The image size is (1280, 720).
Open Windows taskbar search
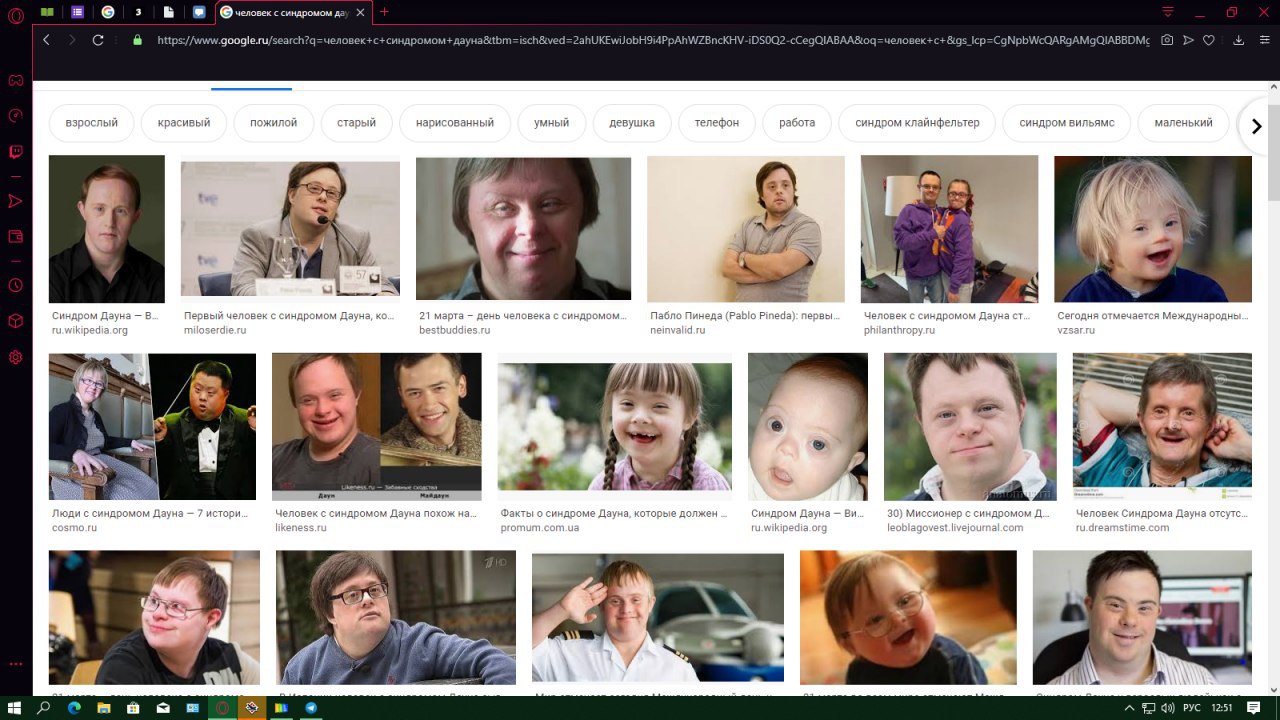[44, 707]
